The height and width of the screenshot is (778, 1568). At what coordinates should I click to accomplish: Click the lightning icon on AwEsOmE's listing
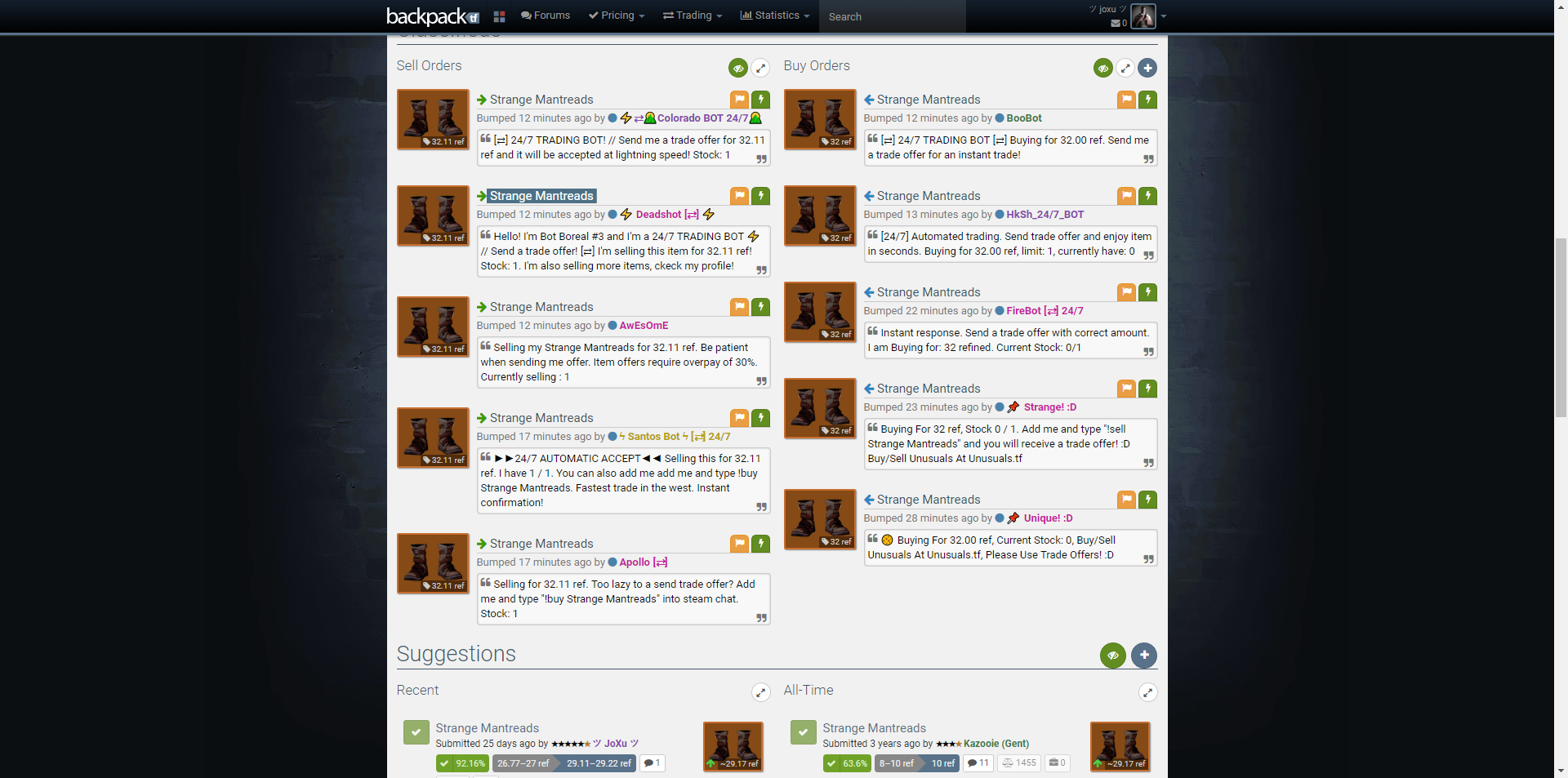point(760,307)
